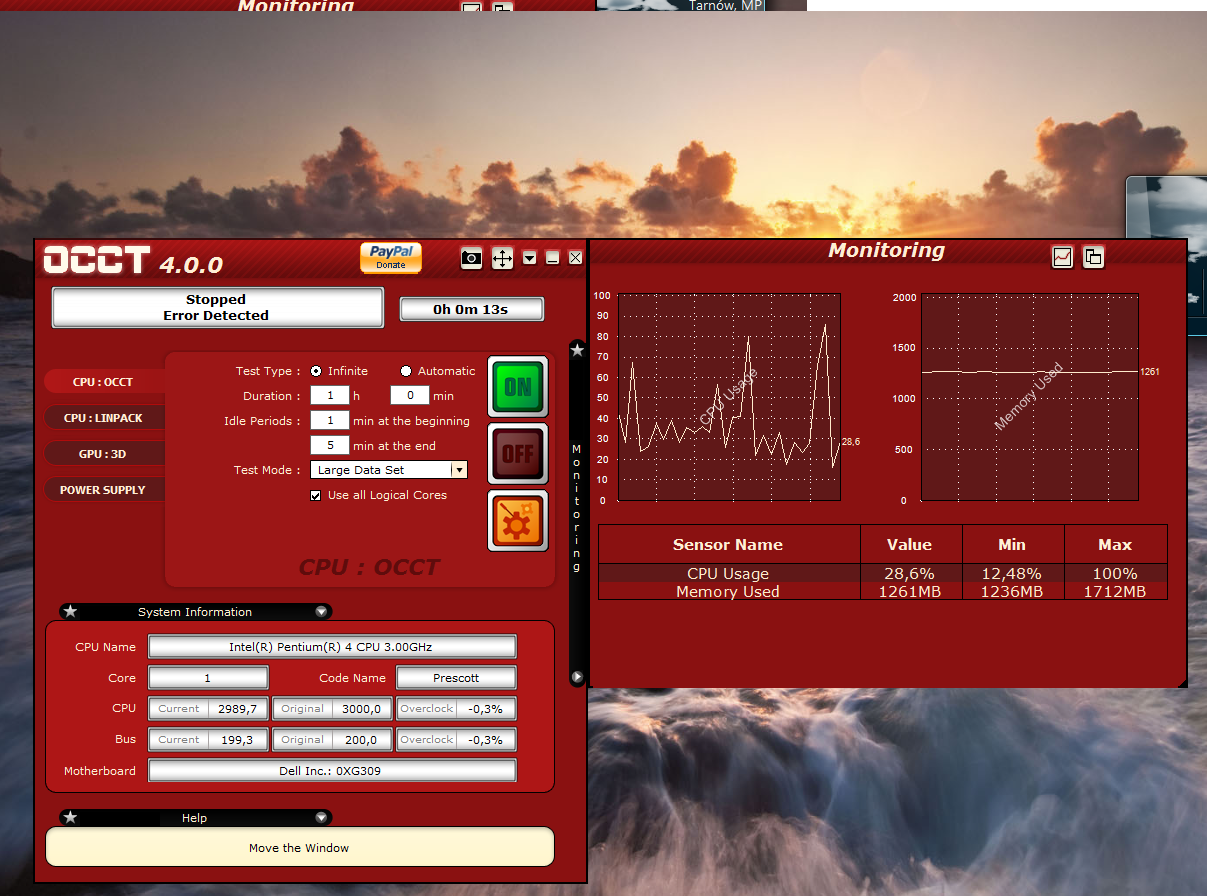Viewport: 1207px width, 896px height.
Task: Toggle Use all Logical Cores checkbox
Action: (x=316, y=496)
